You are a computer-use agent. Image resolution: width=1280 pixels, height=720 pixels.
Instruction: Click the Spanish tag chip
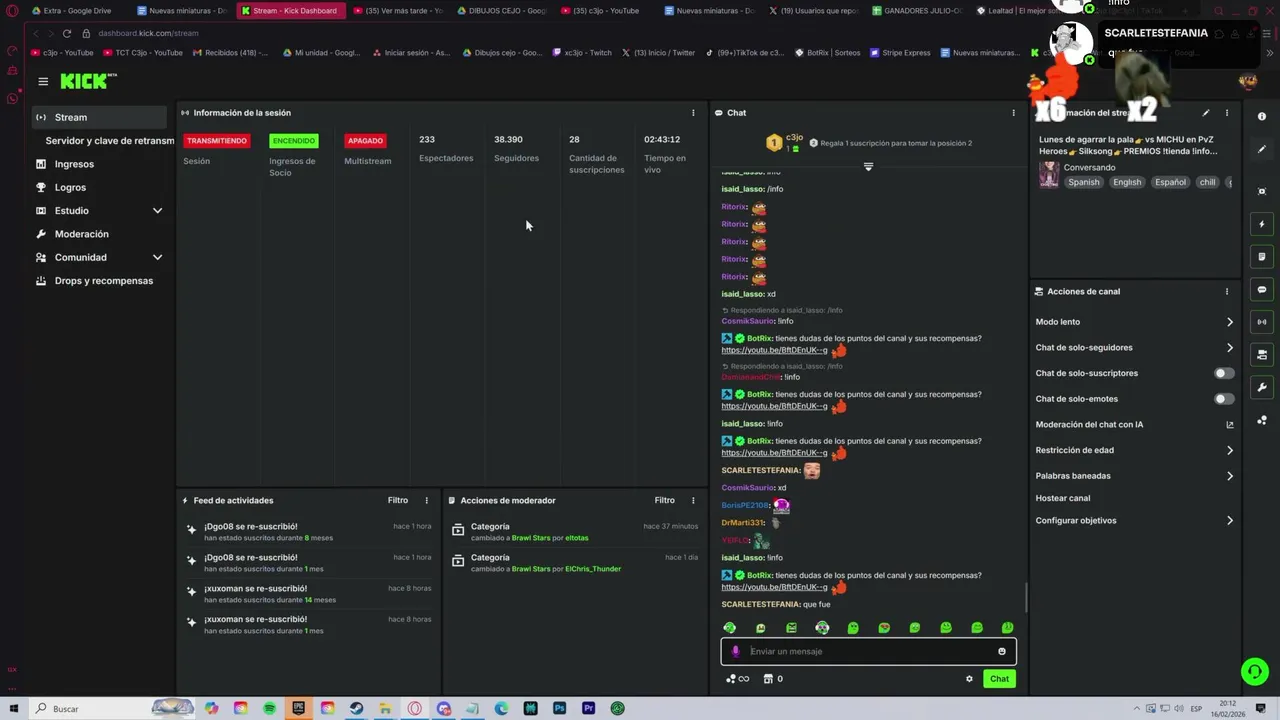tap(1083, 182)
